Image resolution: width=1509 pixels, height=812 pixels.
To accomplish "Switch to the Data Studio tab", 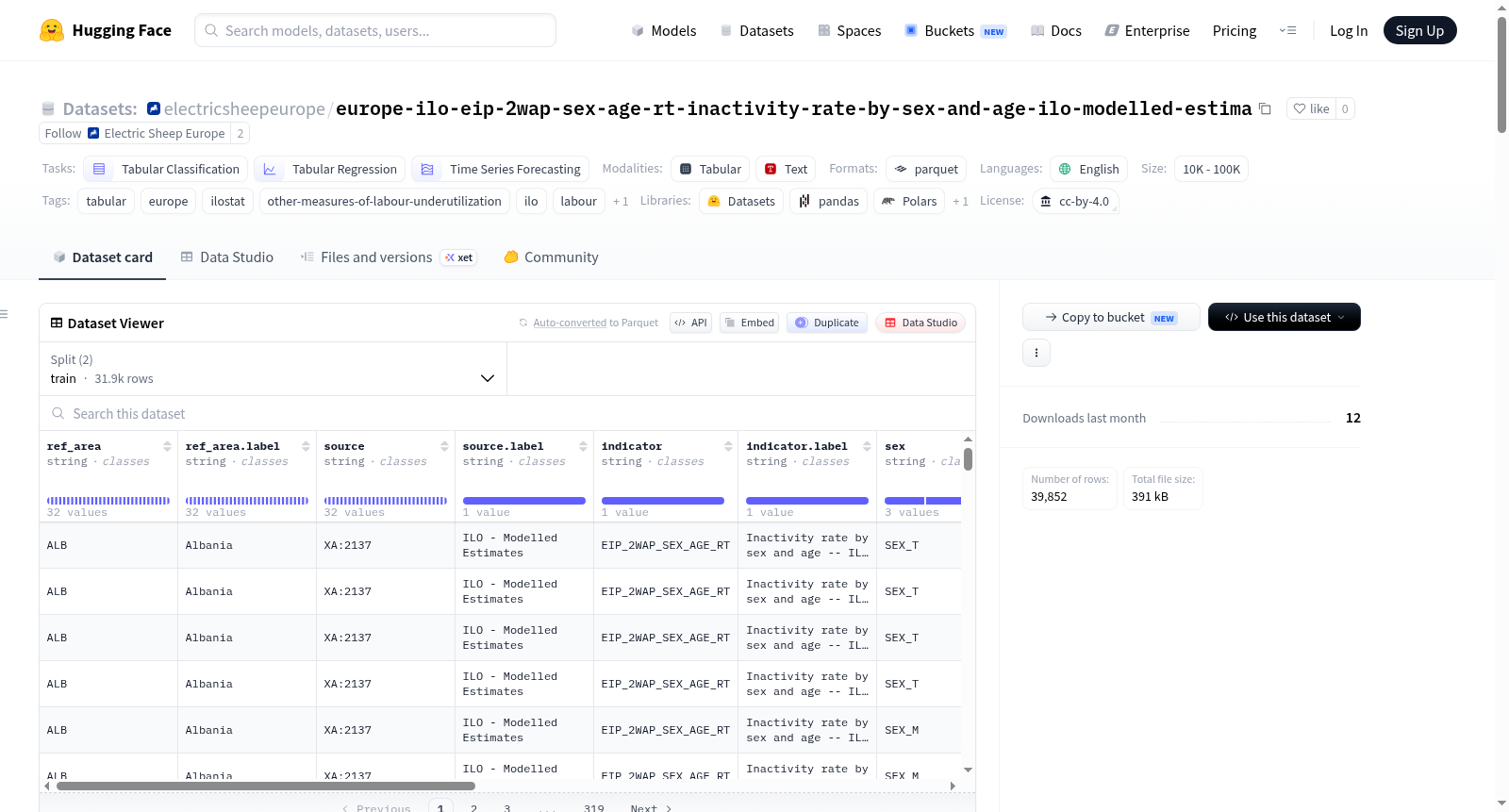I will tap(227, 257).
